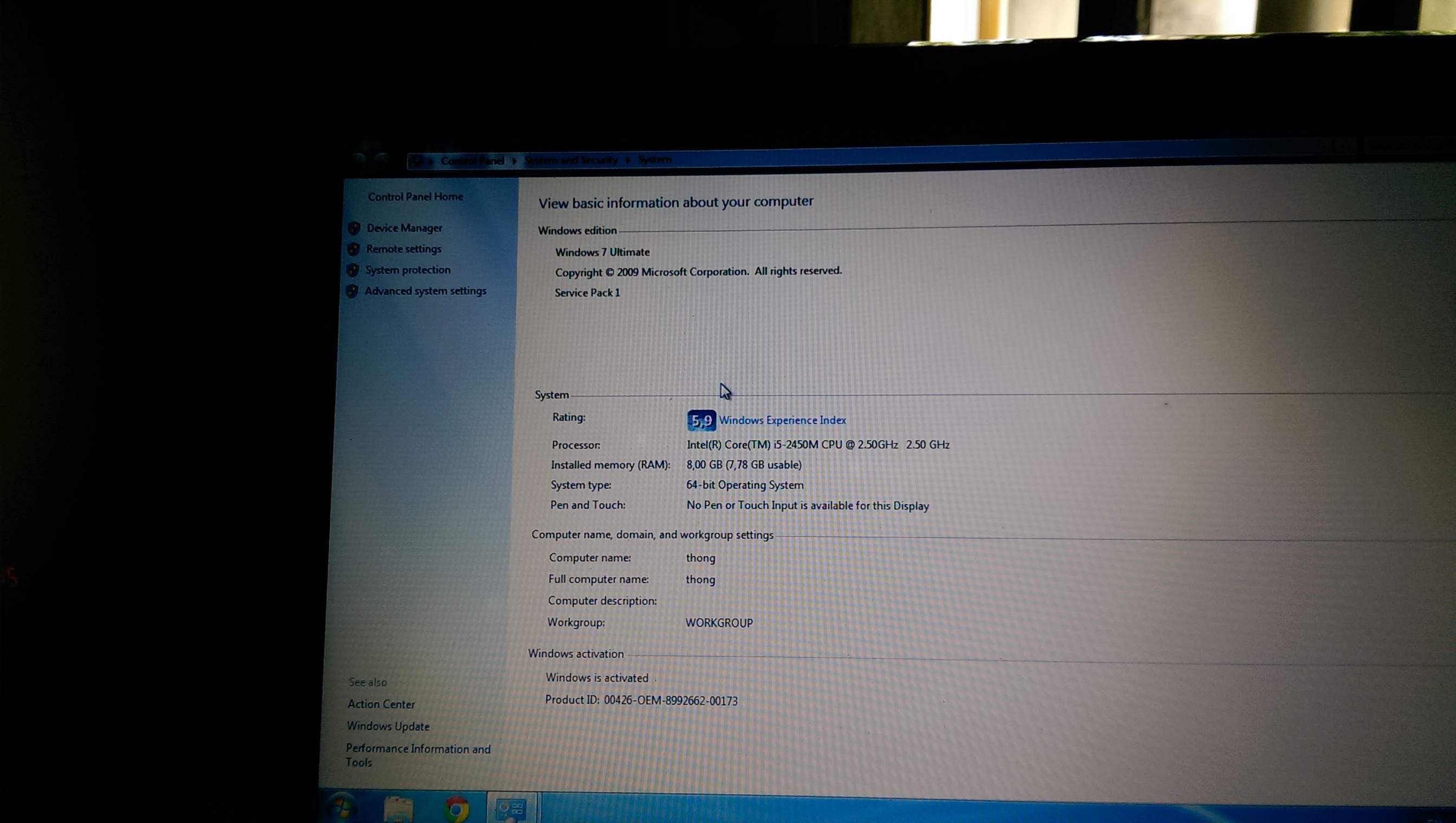This screenshot has height=823, width=1456.
Task: Go to Control Panel Home
Action: pyautogui.click(x=415, y=197)
